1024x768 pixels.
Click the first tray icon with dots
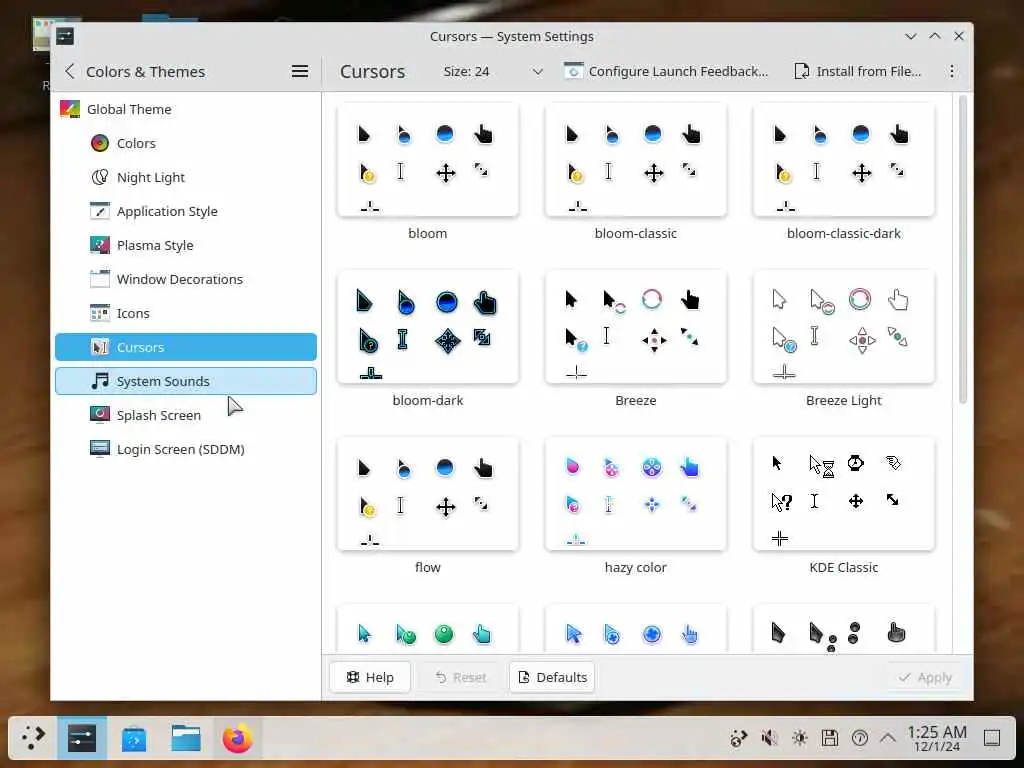pyautogui.click(x=739, y=738)
